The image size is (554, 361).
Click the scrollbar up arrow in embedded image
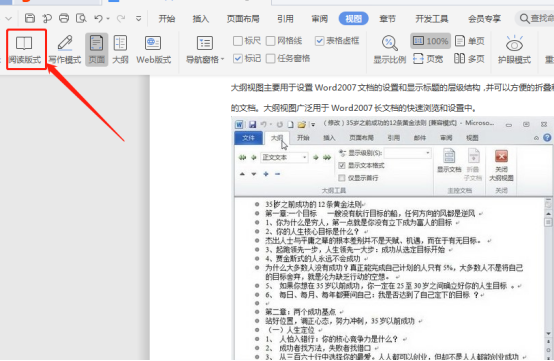(548, 214)
